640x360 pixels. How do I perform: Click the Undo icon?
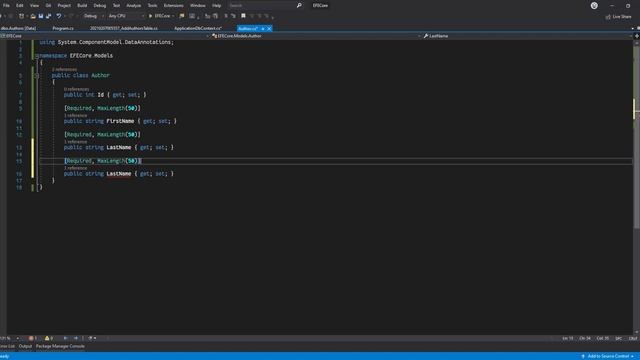coord(59,16)
